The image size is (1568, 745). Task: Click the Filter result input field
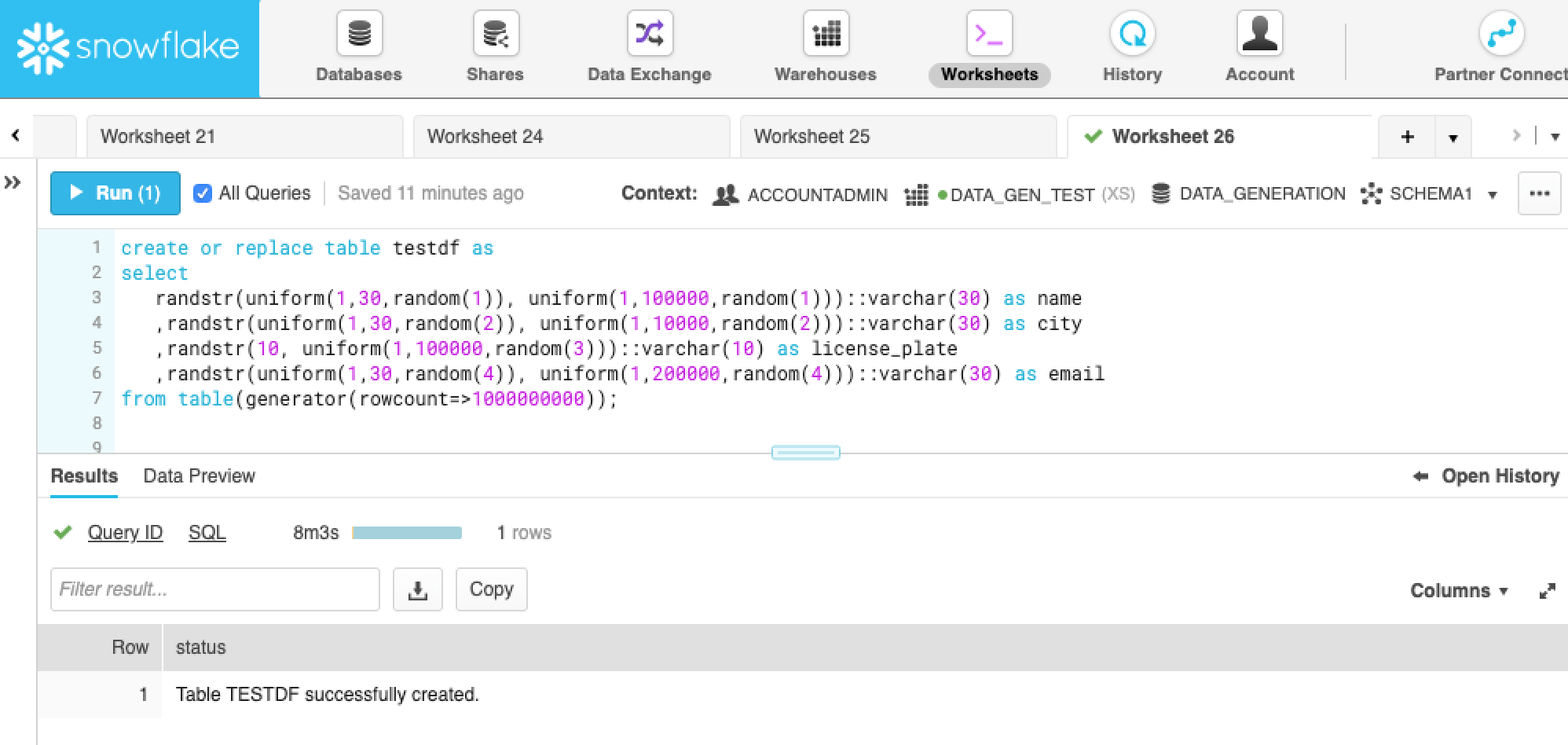[214, 589]
